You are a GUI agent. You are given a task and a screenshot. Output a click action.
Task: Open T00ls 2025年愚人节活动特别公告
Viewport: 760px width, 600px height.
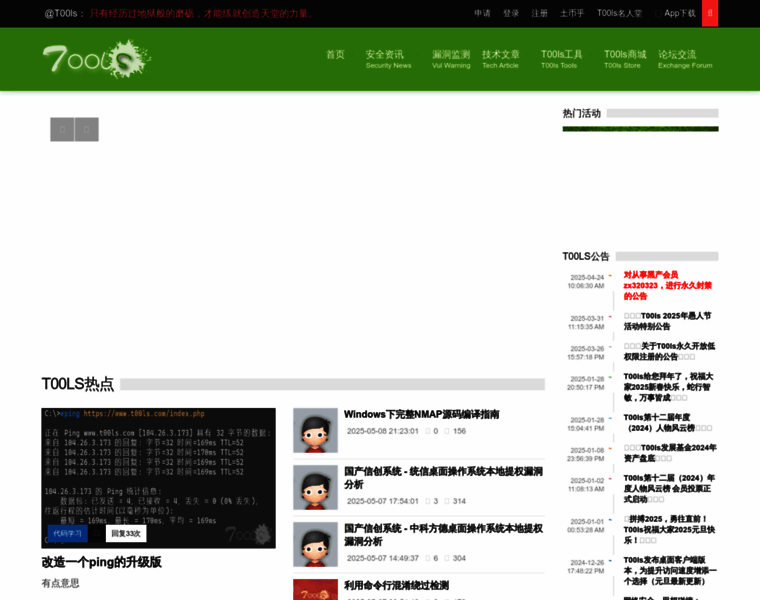[667, 321]
